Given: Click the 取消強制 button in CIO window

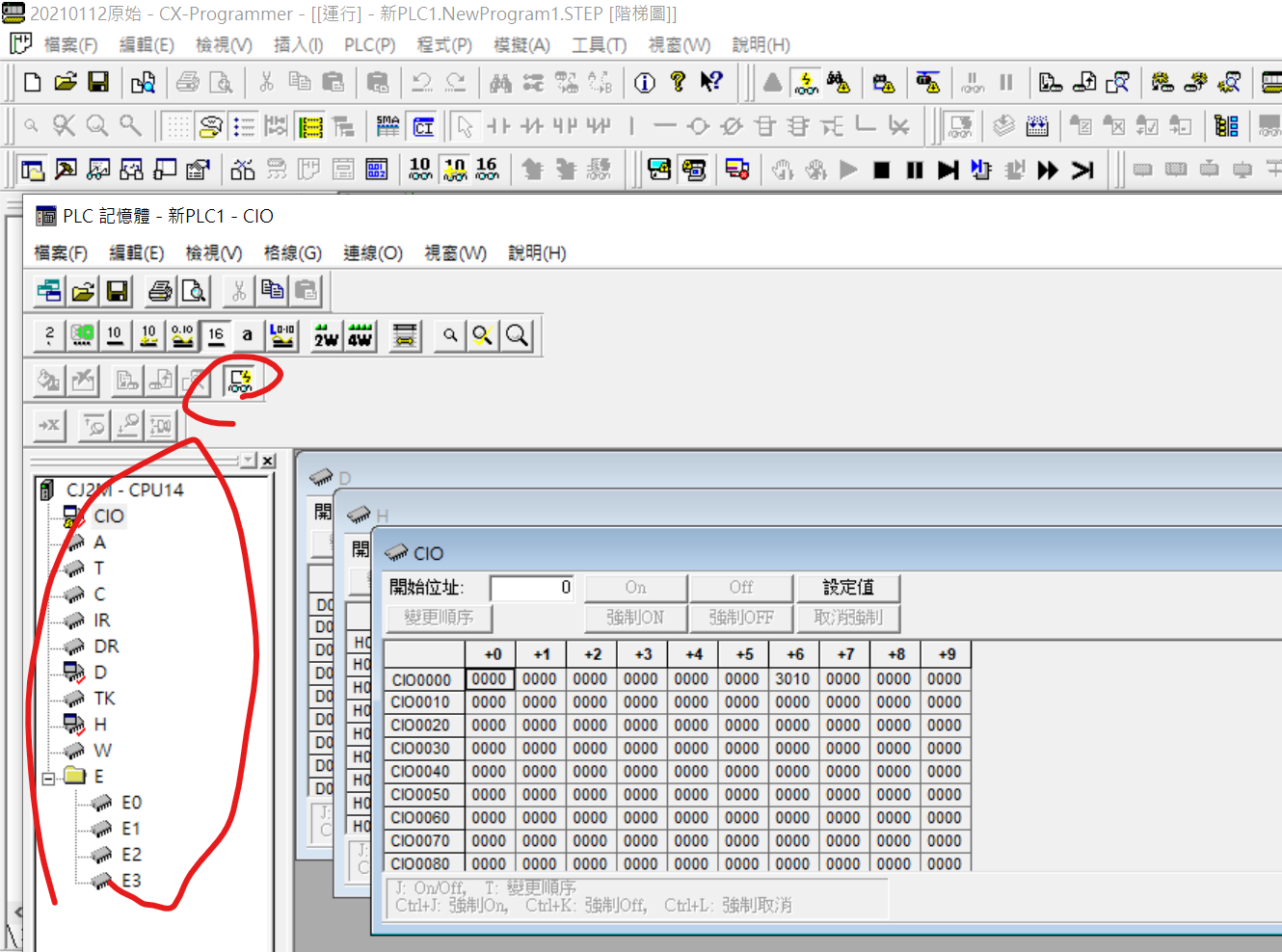Looking at the screenshot, I should coord(847,618).
